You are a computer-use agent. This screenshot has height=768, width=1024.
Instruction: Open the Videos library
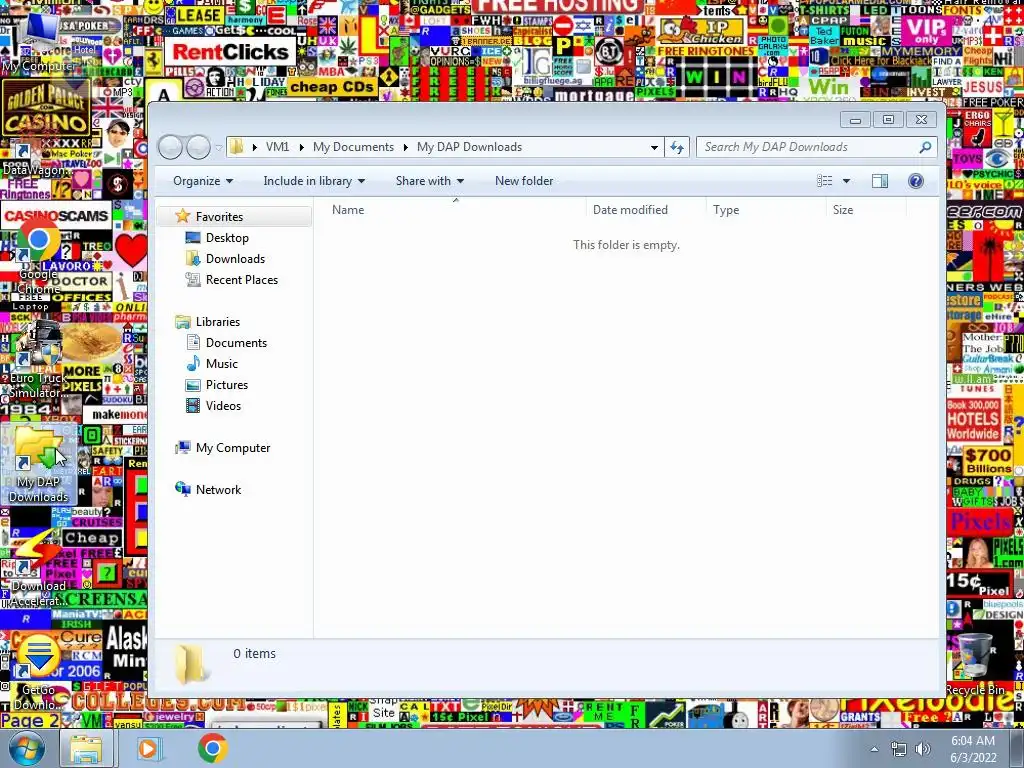(223, 406)
